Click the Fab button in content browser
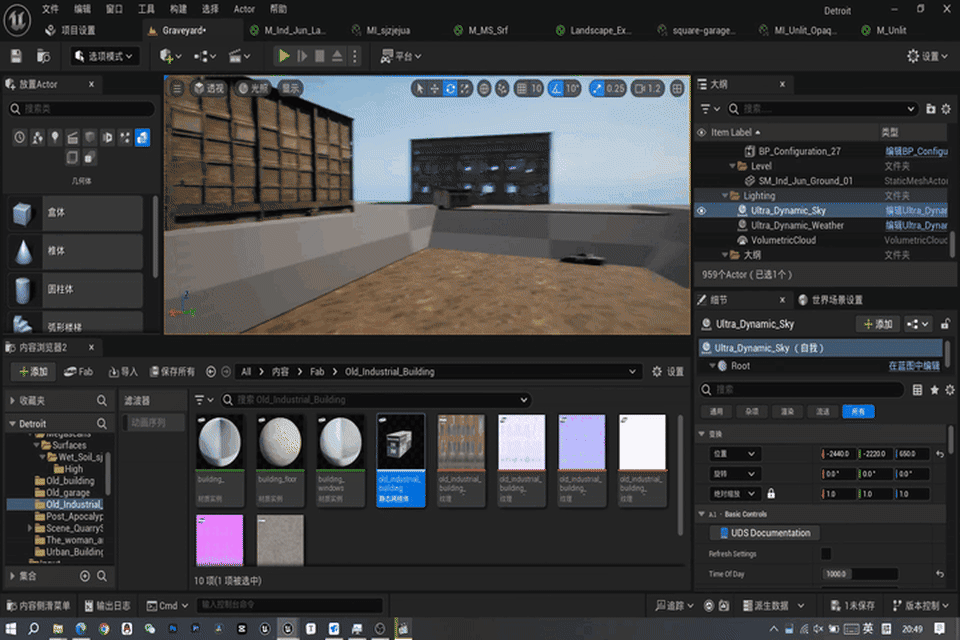The image size is (960, 640). pyautogui.click(x=78, y=372)
